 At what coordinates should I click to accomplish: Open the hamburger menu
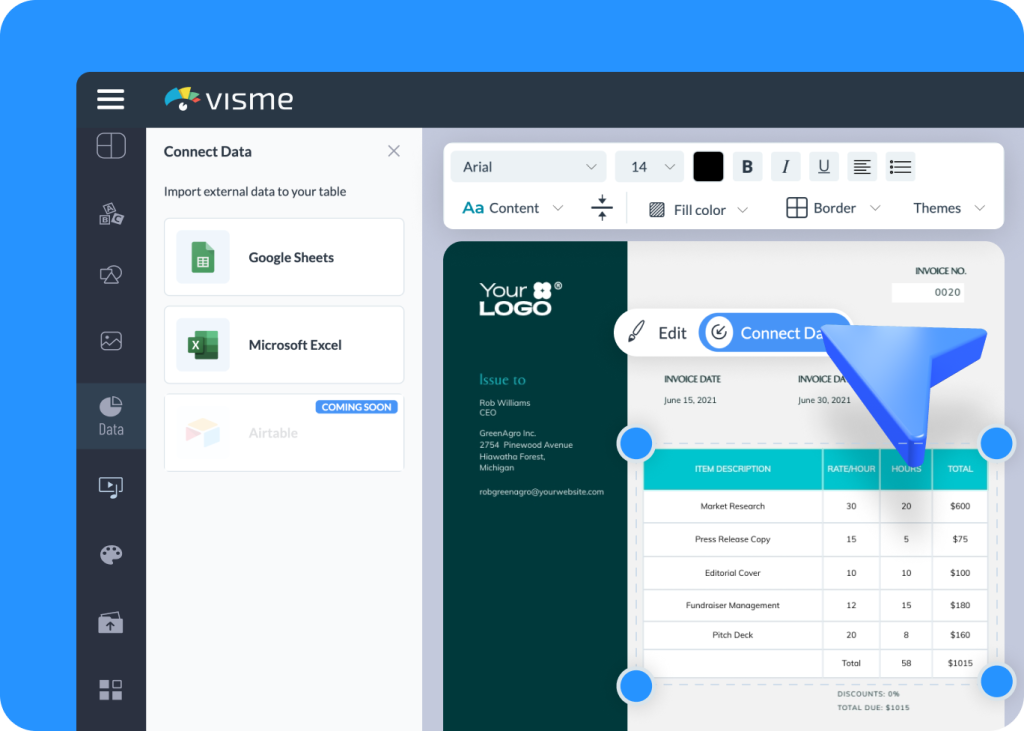tap(110, 99)
